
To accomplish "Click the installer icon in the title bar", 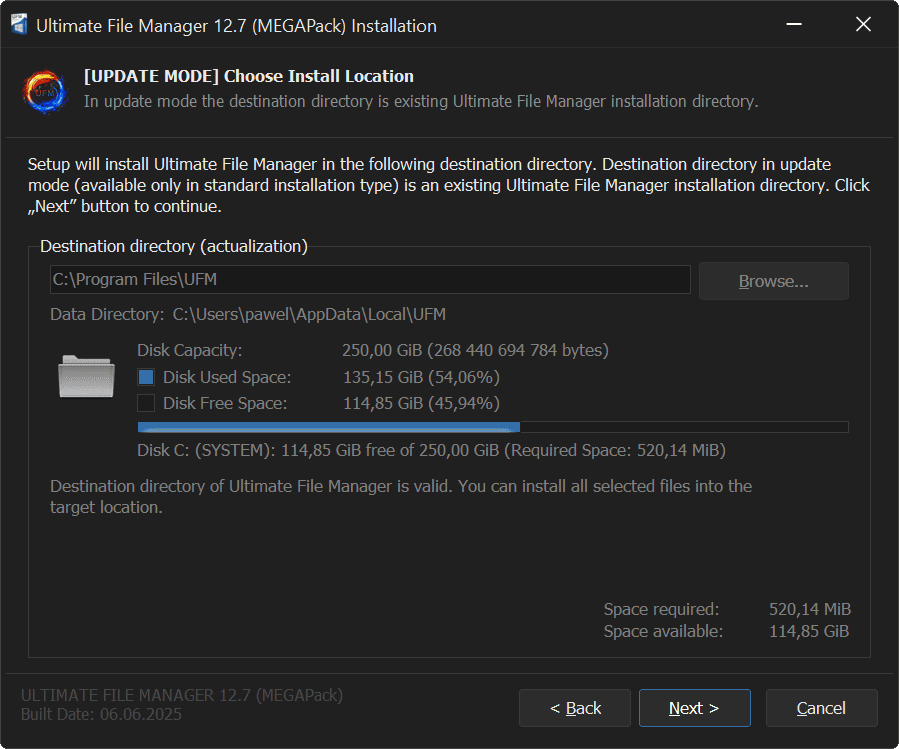I will 18,26.
